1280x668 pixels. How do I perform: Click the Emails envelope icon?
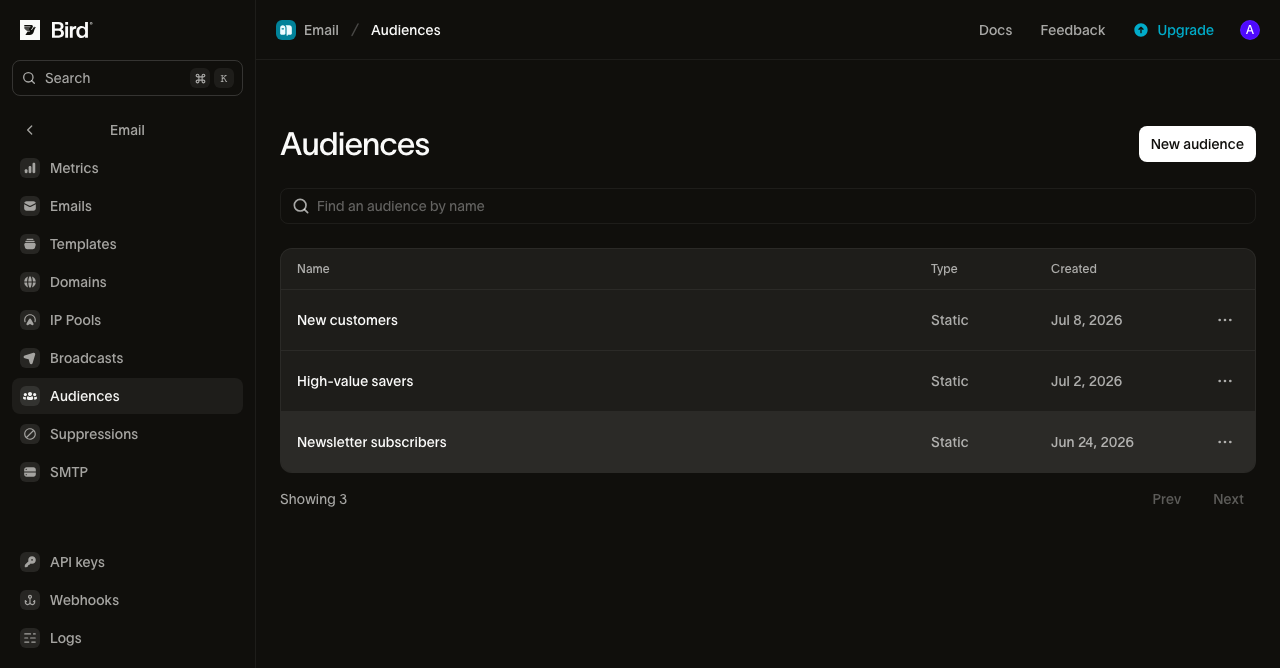point(30,206)
